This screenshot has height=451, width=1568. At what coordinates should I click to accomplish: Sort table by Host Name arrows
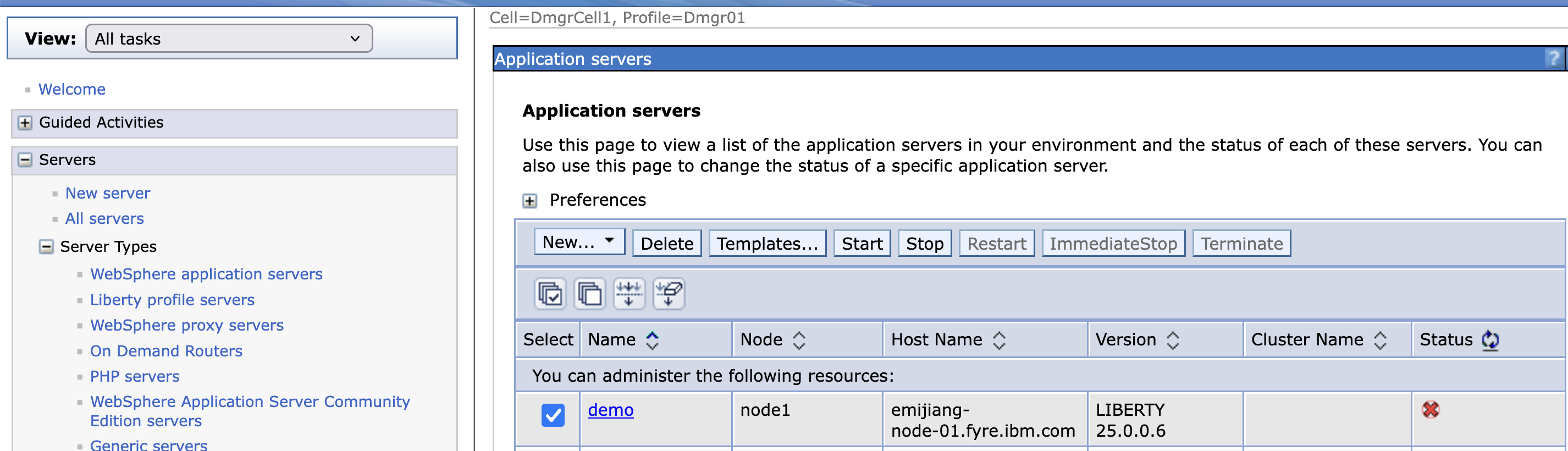[999, 339]
